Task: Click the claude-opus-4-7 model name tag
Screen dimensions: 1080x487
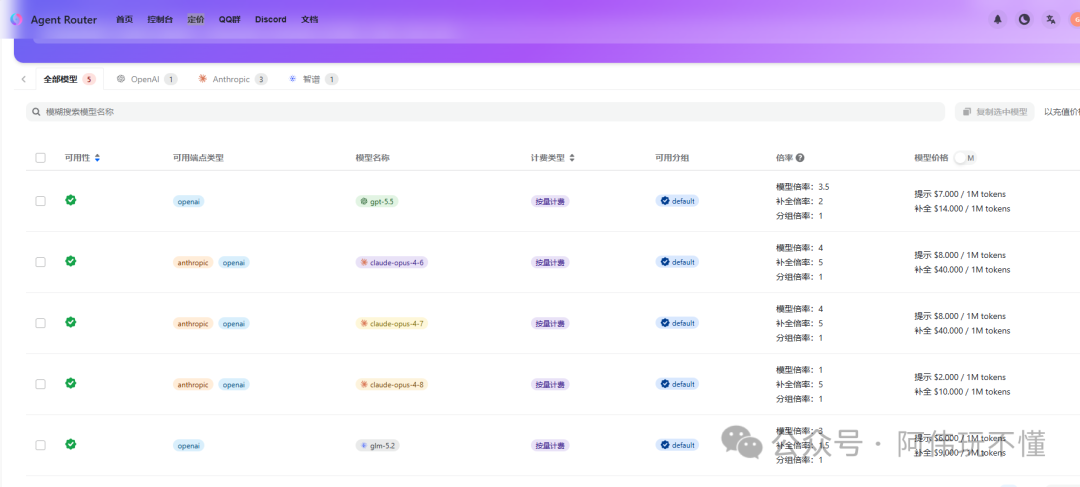Action: pyautogui.click(x=392, y=323)
